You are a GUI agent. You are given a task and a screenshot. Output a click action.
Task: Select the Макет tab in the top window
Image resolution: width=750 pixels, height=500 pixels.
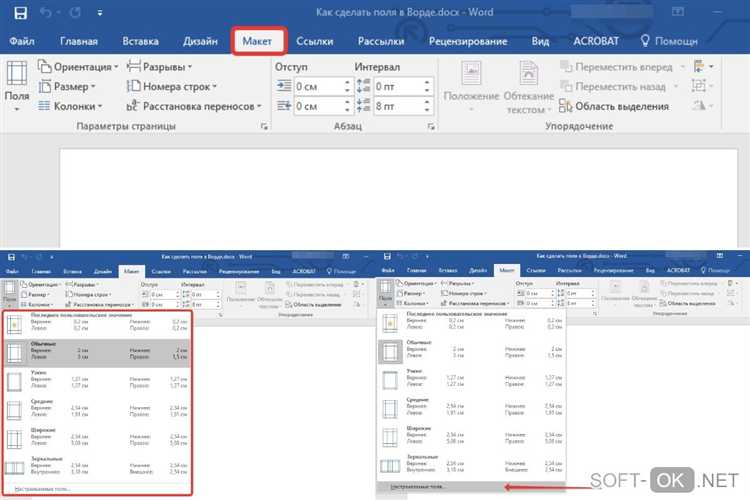(257, 42)
